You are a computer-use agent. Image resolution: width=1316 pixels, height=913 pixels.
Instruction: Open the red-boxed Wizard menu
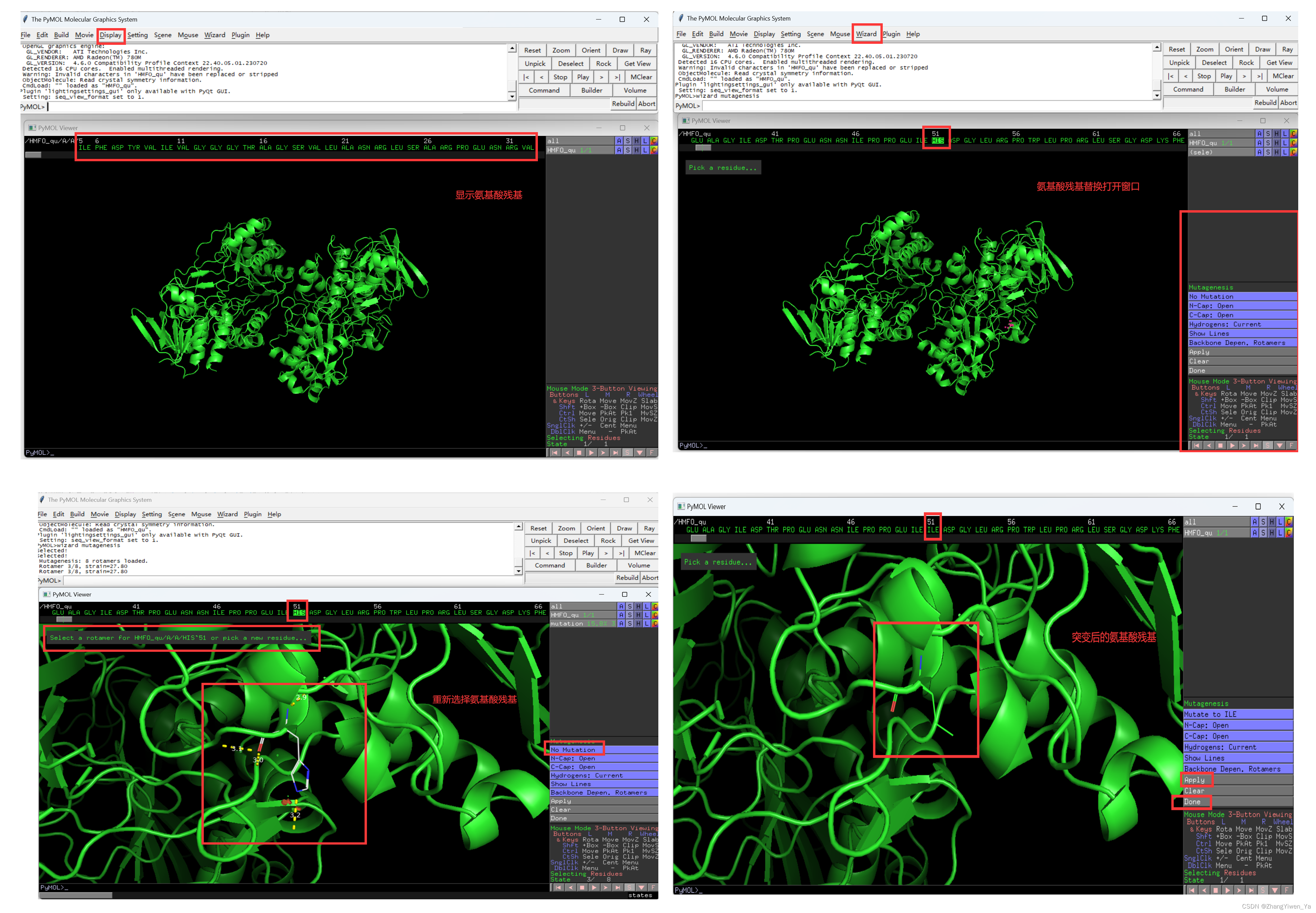865,34
